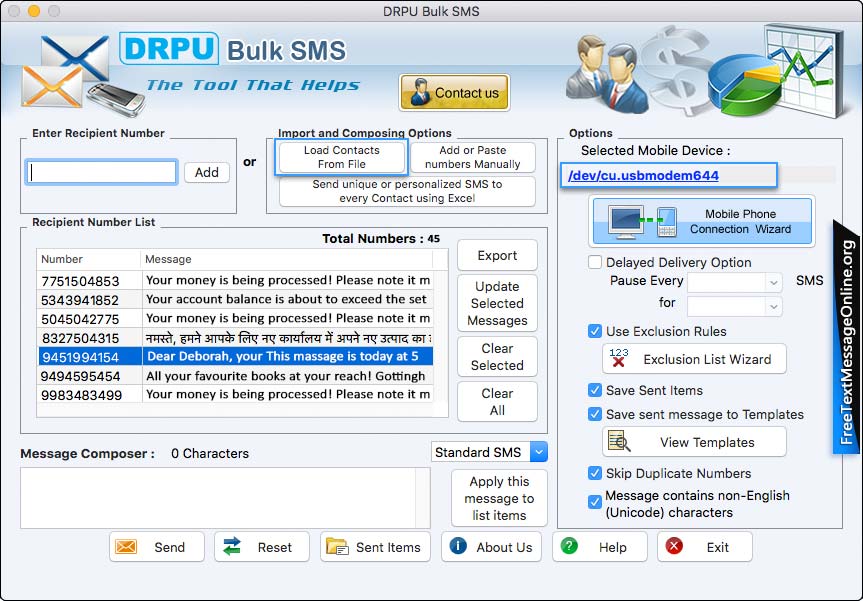Click the Clear All button
Screen dimensions: 863x601
click(497, 402)
